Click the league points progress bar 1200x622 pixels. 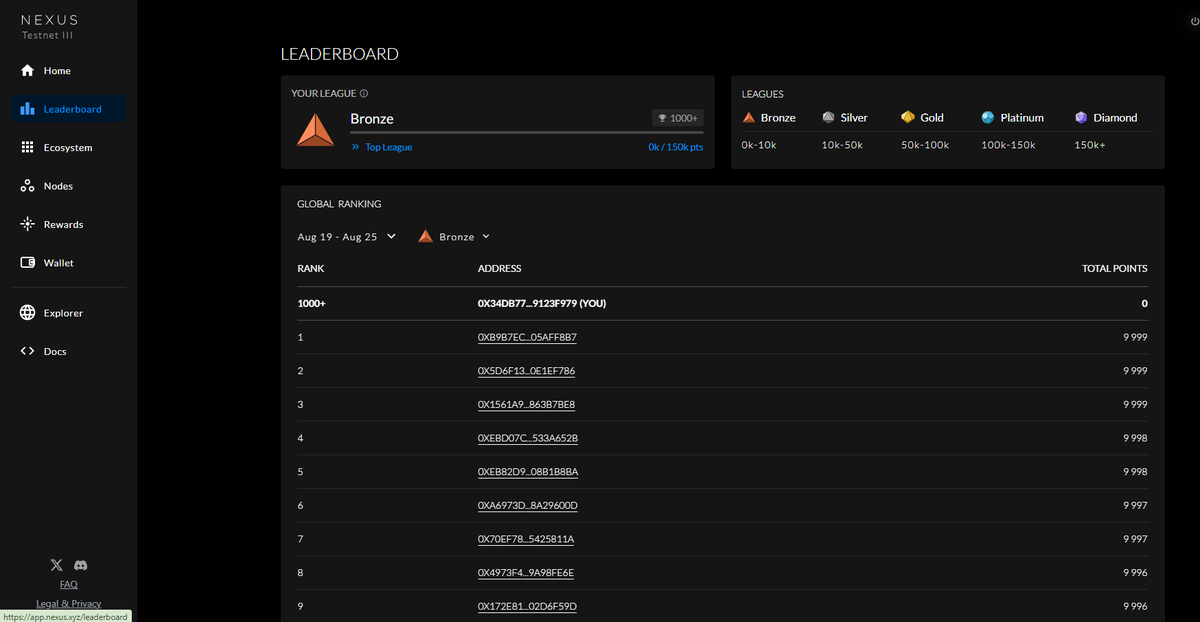click(527, 132)
